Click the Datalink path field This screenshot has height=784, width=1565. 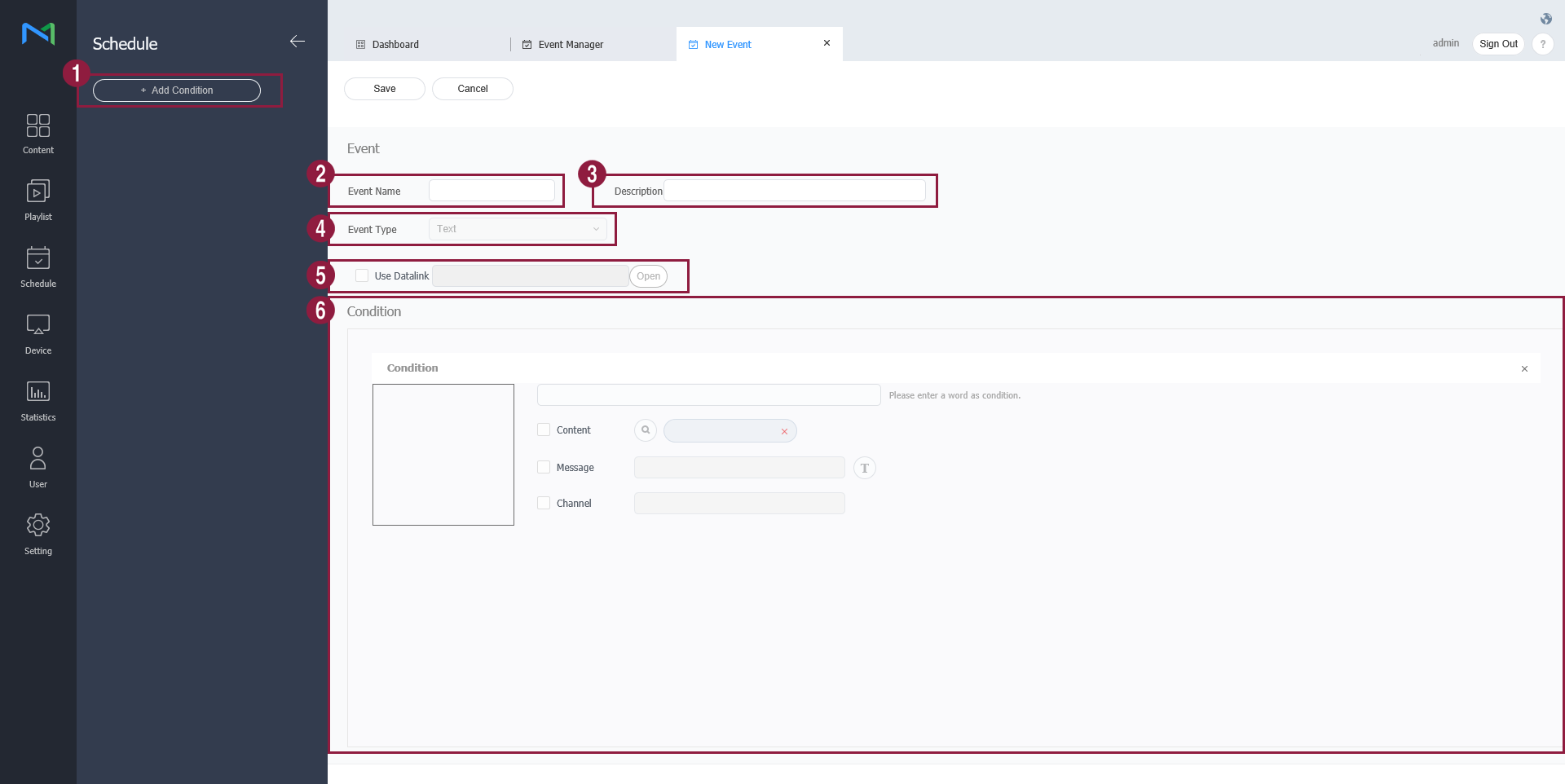[x=530, y=276]
